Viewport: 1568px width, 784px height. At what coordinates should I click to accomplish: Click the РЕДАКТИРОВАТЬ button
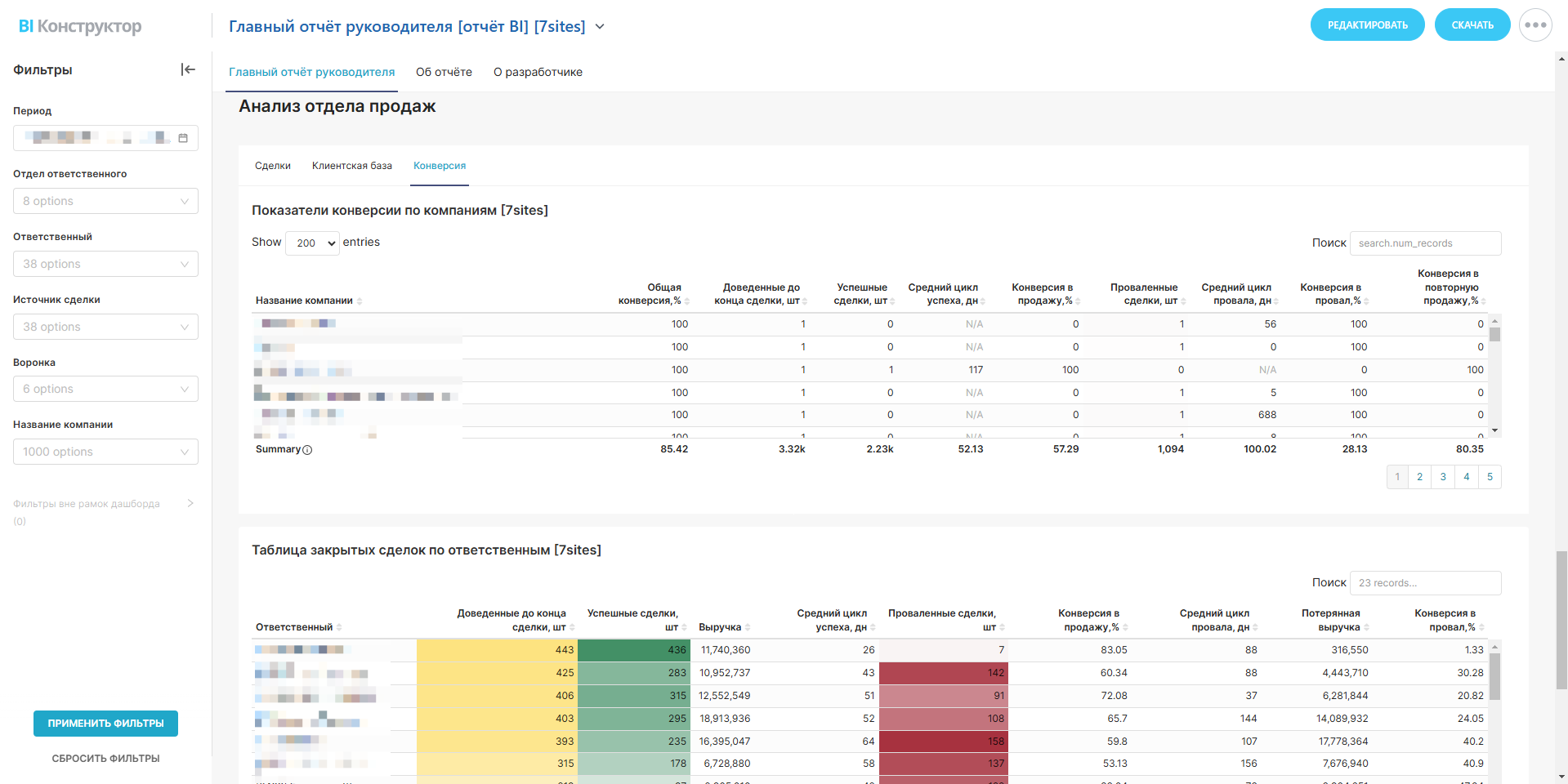(x=1367, y=25)
